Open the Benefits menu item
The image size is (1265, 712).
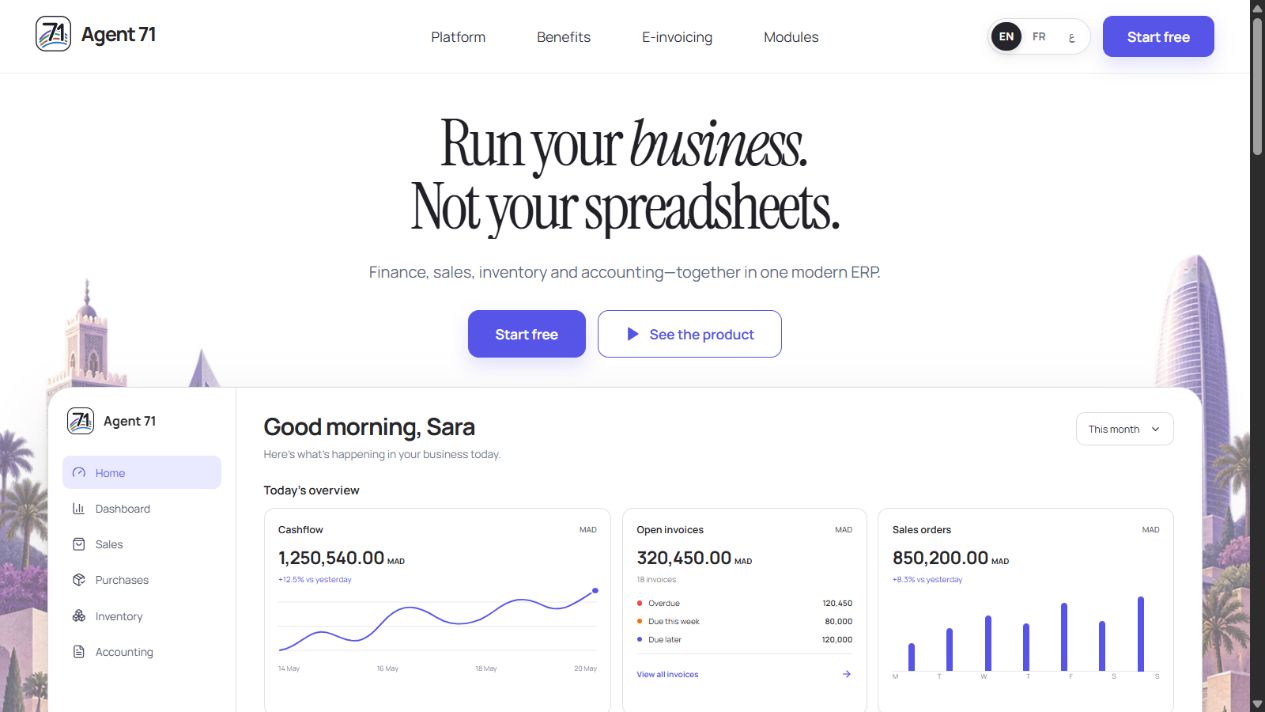click(564, 37)
